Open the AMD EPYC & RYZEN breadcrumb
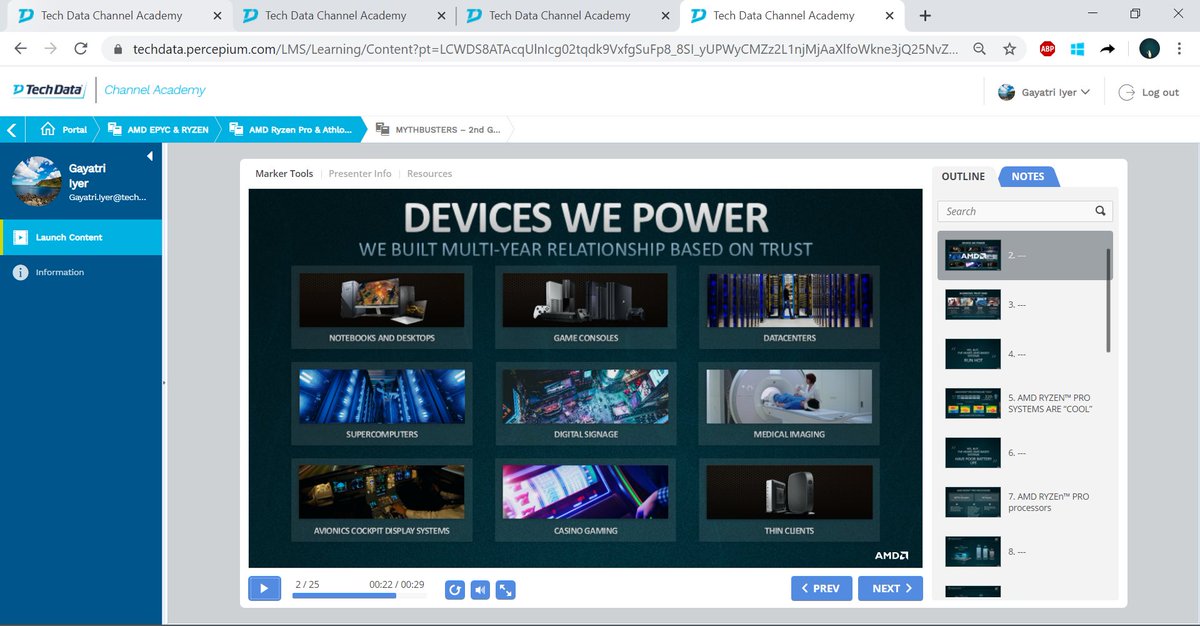The width and height of the screenshot is (1200, 626). click(158, 129)
